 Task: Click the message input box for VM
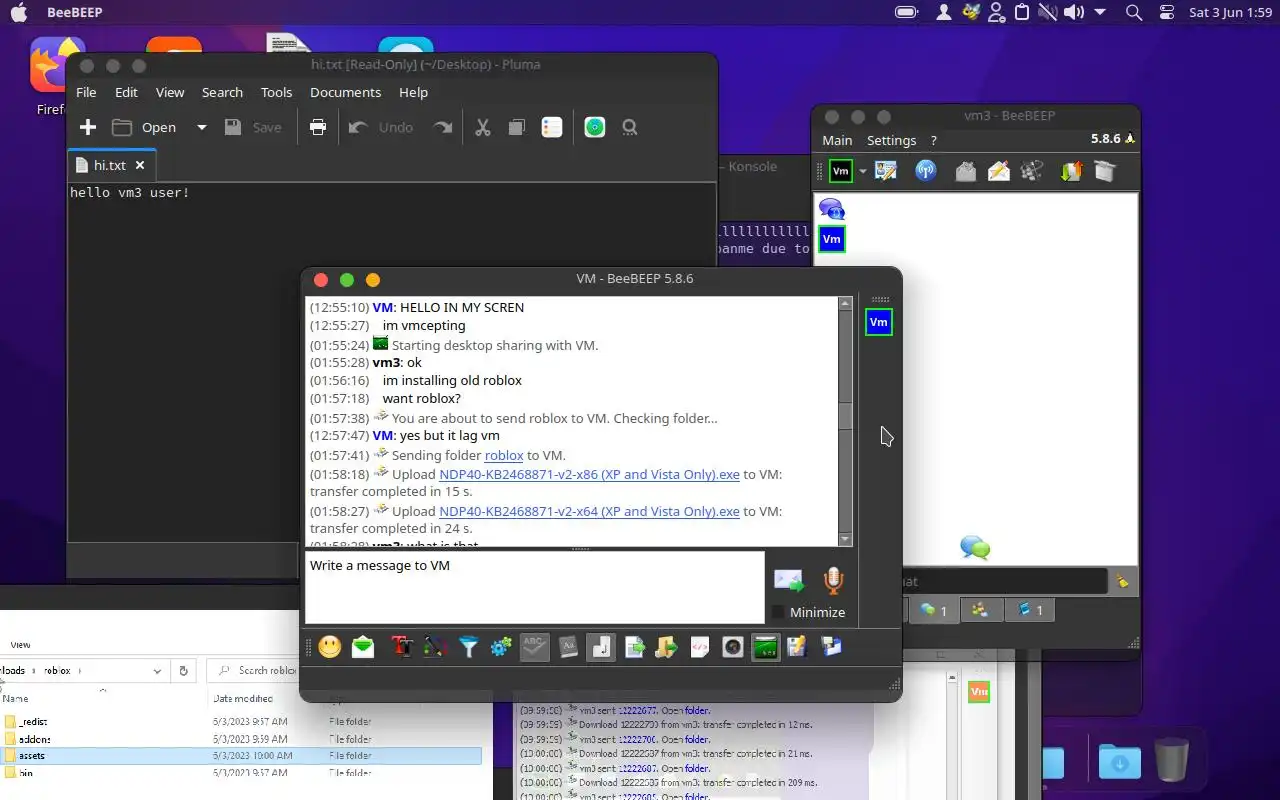534,587
